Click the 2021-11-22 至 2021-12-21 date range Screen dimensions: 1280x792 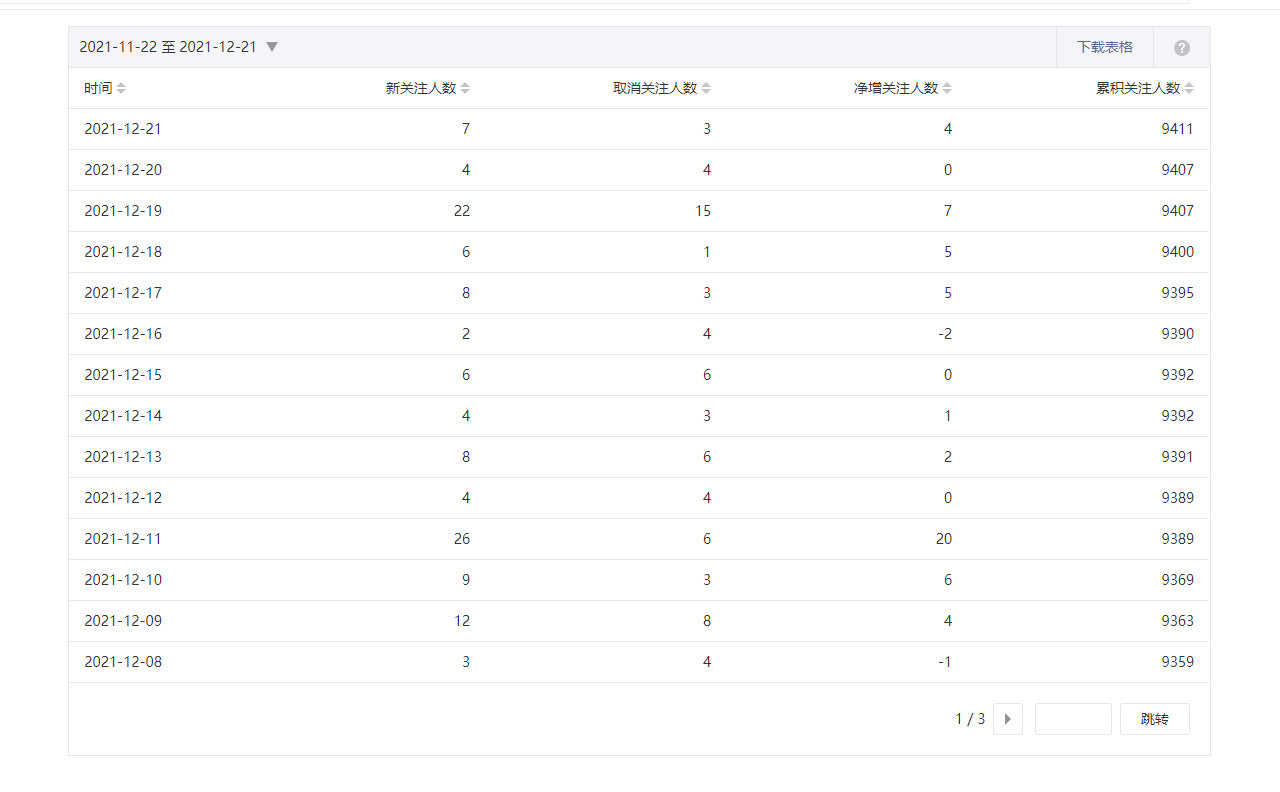click(x=168, y=47)
